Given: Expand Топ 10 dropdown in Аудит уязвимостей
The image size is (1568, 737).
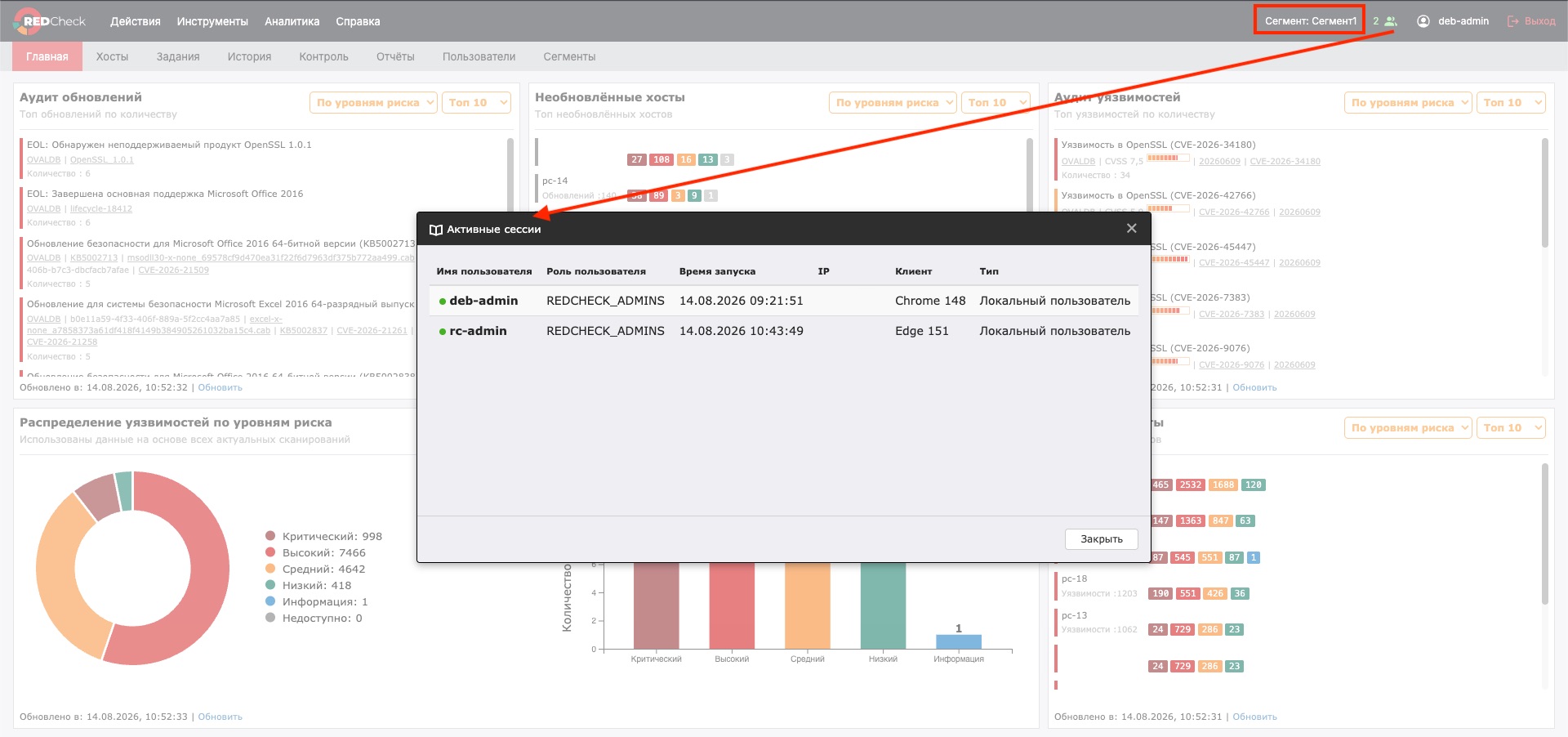Looking at the screenshot, I should [1511, 102].
